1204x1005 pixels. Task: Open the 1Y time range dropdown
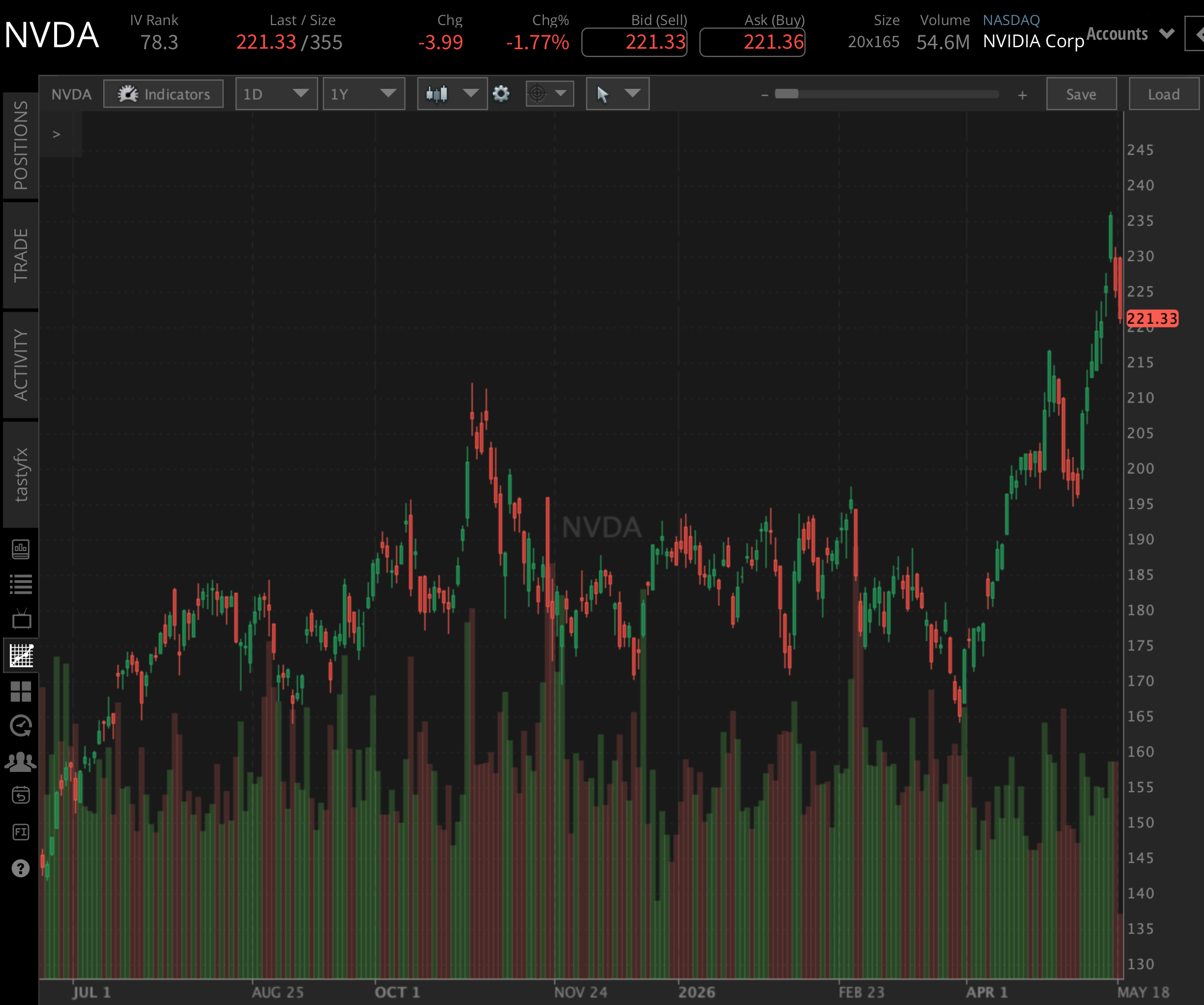363,94
